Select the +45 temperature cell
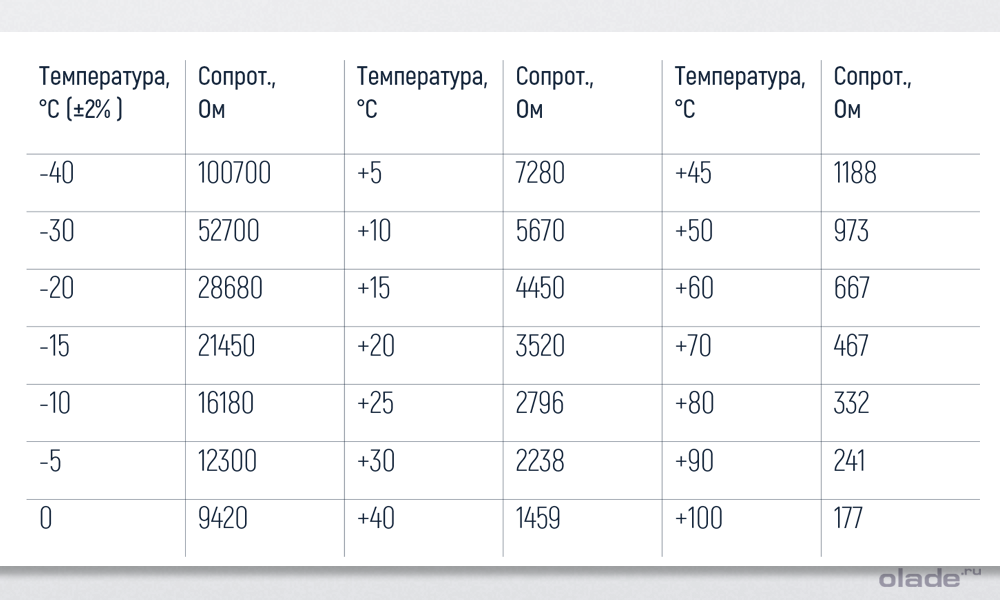The height and width of the screenshot is (600, 1000). click(x=693, y=173)
